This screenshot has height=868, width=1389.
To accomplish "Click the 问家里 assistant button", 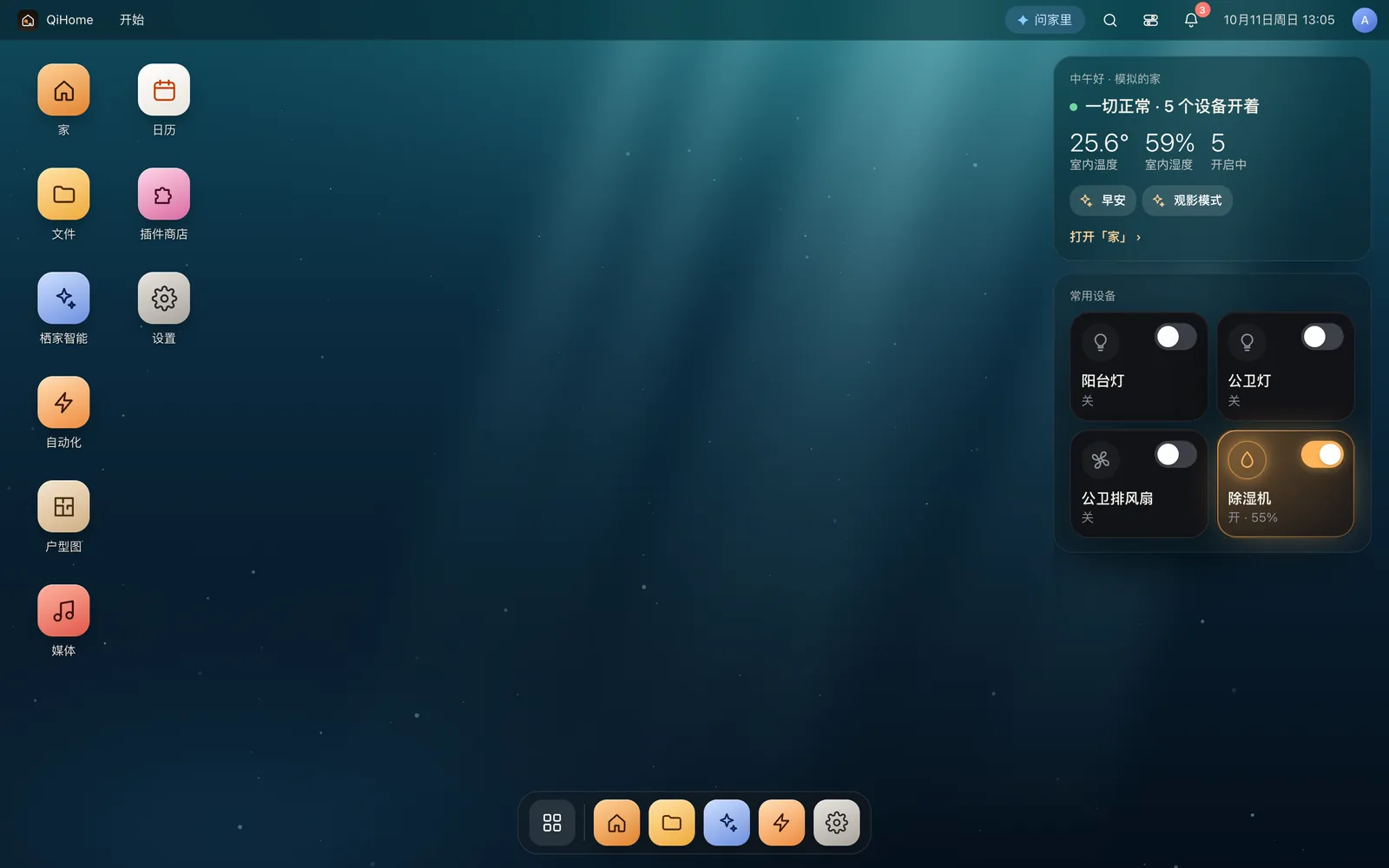I will 1045,20.
